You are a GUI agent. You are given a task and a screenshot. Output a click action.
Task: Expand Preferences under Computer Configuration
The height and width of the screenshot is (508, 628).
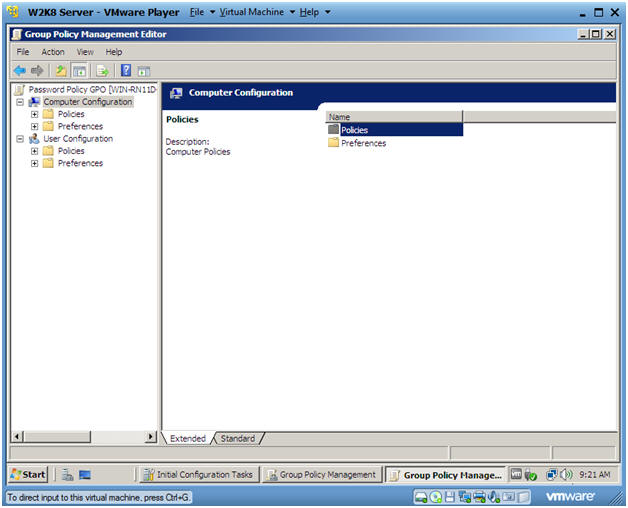[x=34, y=127]
